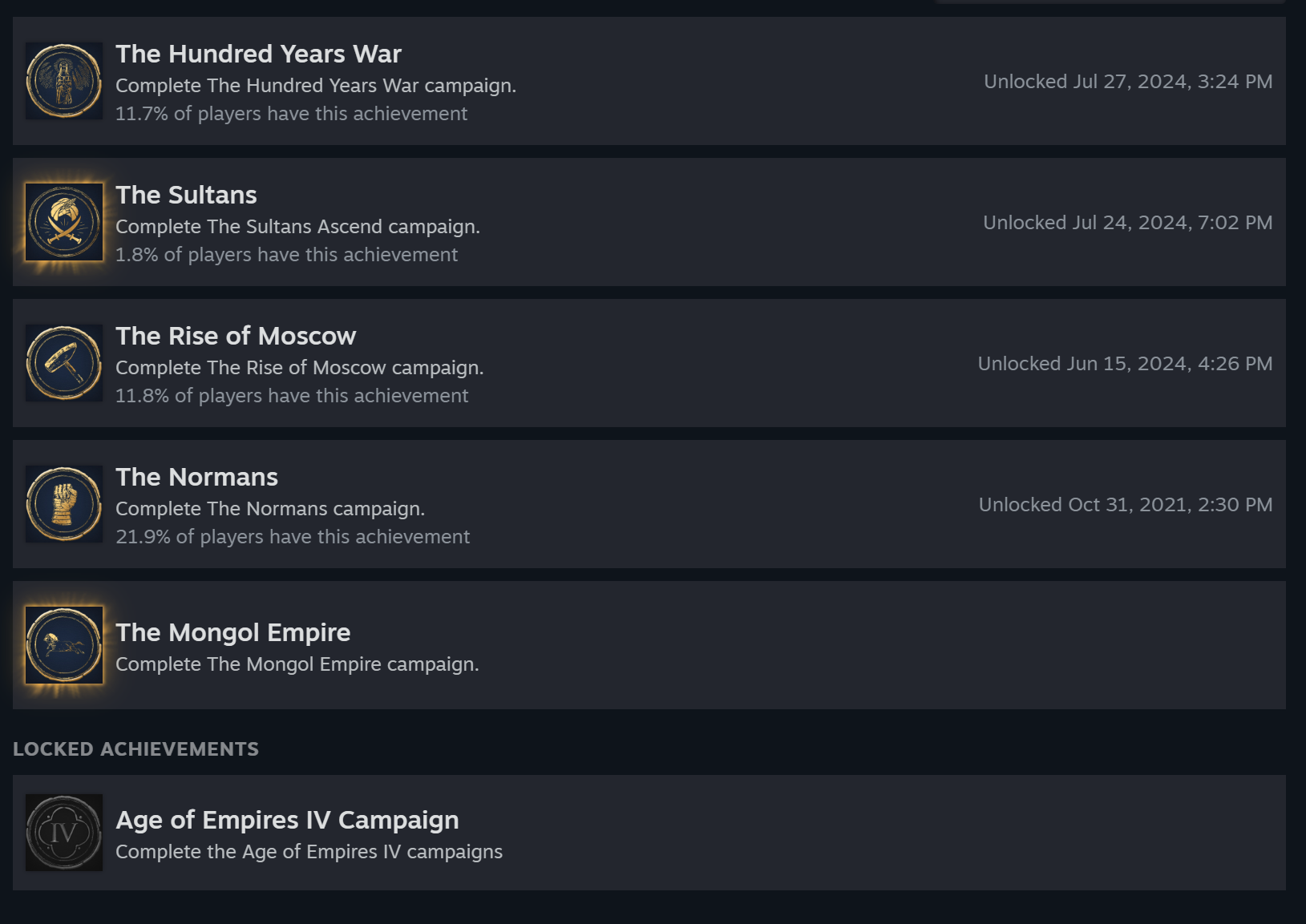Image resolution: width=1306 pixels, height=924 pixels.
Task: Click the Oct 31, 2021 unlock timestamp
Action: (1125, 505)
